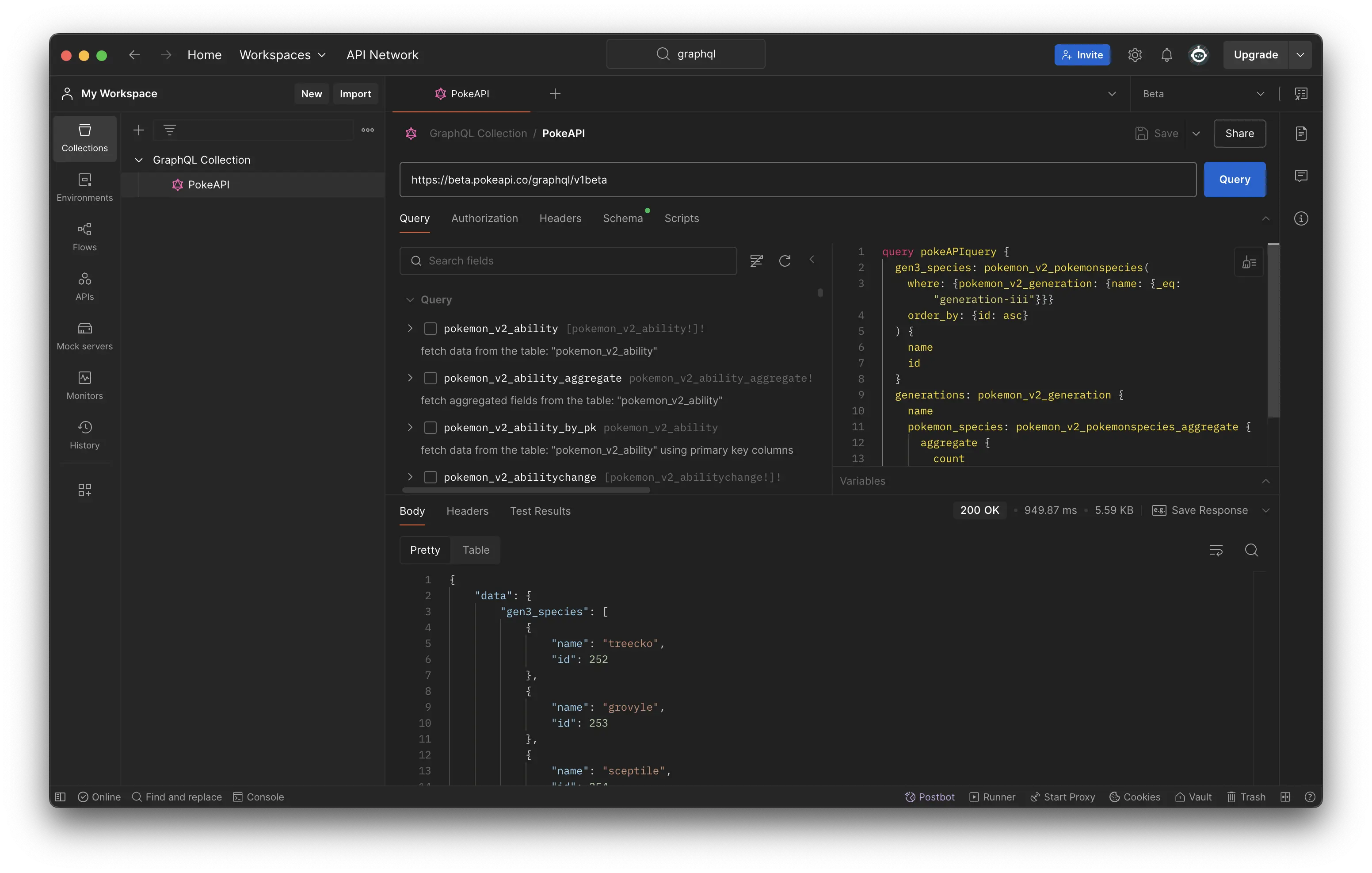Image resolution: width=1372 pixels, height=873 pixels.
Task: Switch response view to Table
Action: pos(476,550)
